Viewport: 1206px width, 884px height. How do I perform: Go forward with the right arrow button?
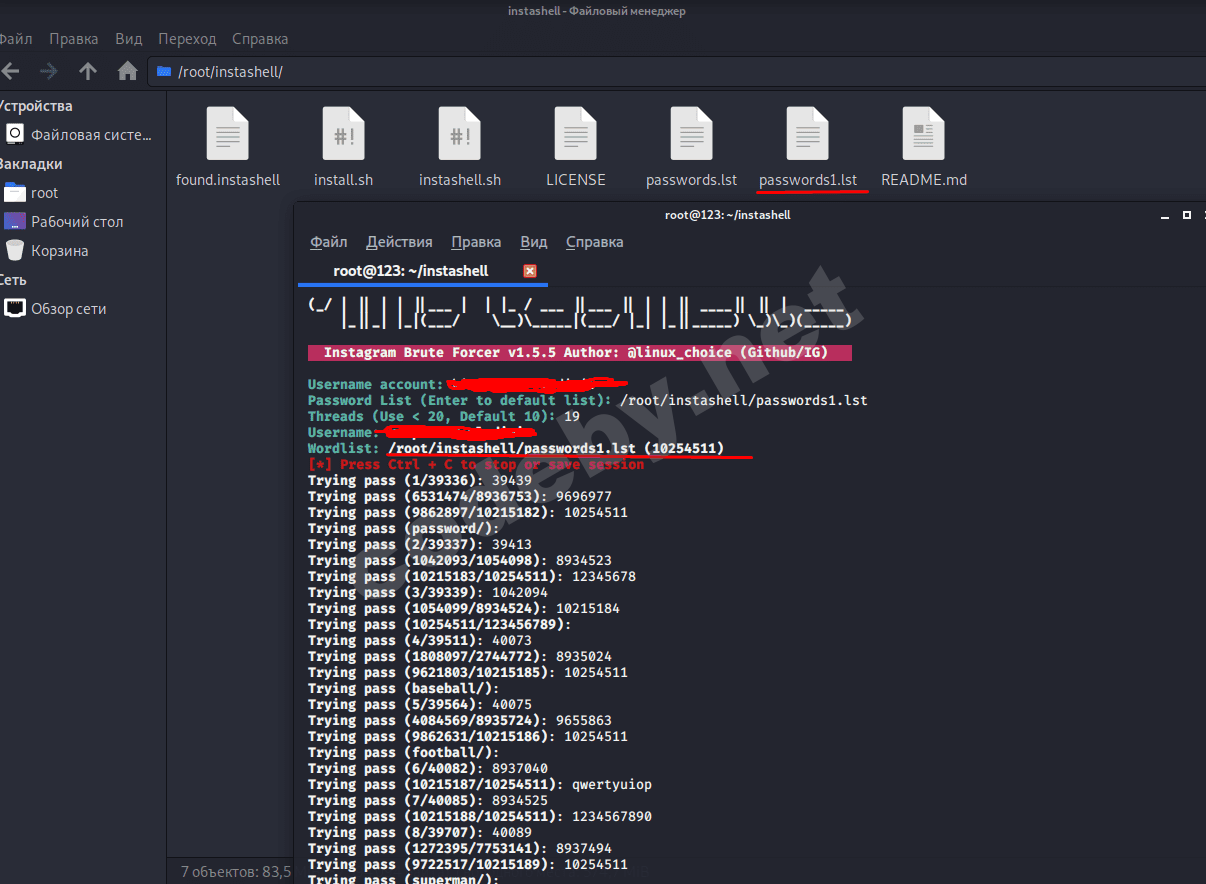pos(49,71)
